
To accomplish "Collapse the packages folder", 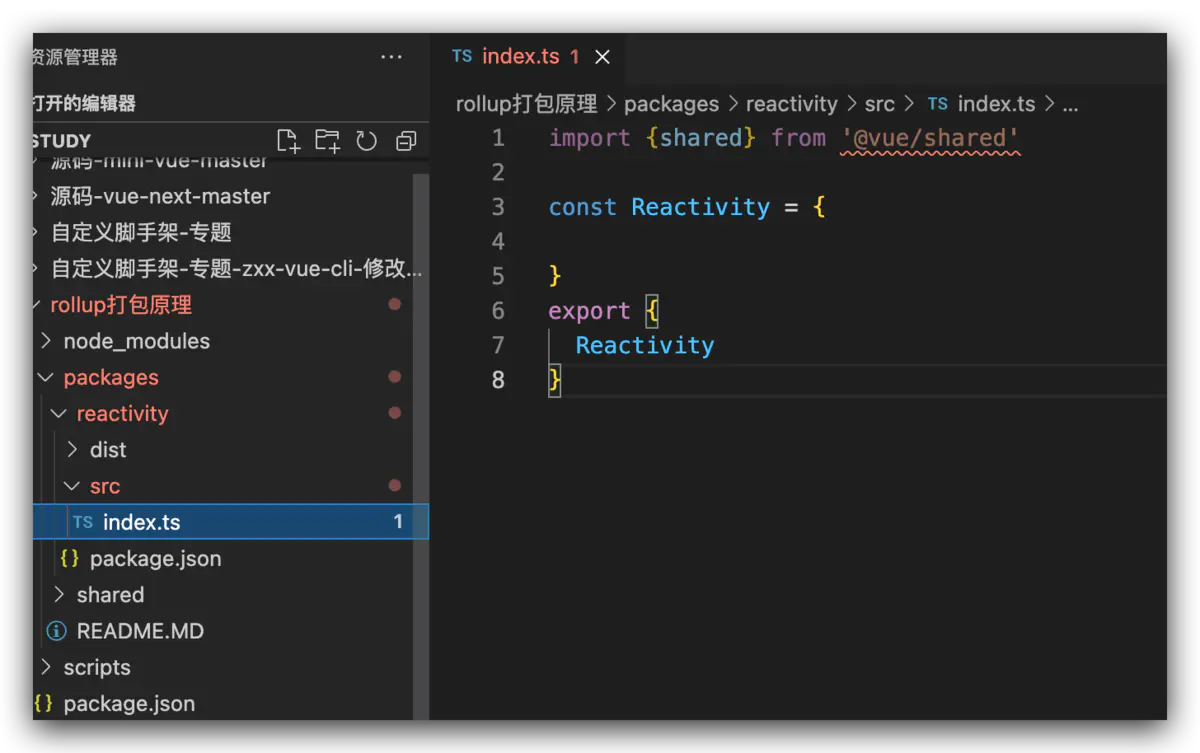I will [46, 378].
